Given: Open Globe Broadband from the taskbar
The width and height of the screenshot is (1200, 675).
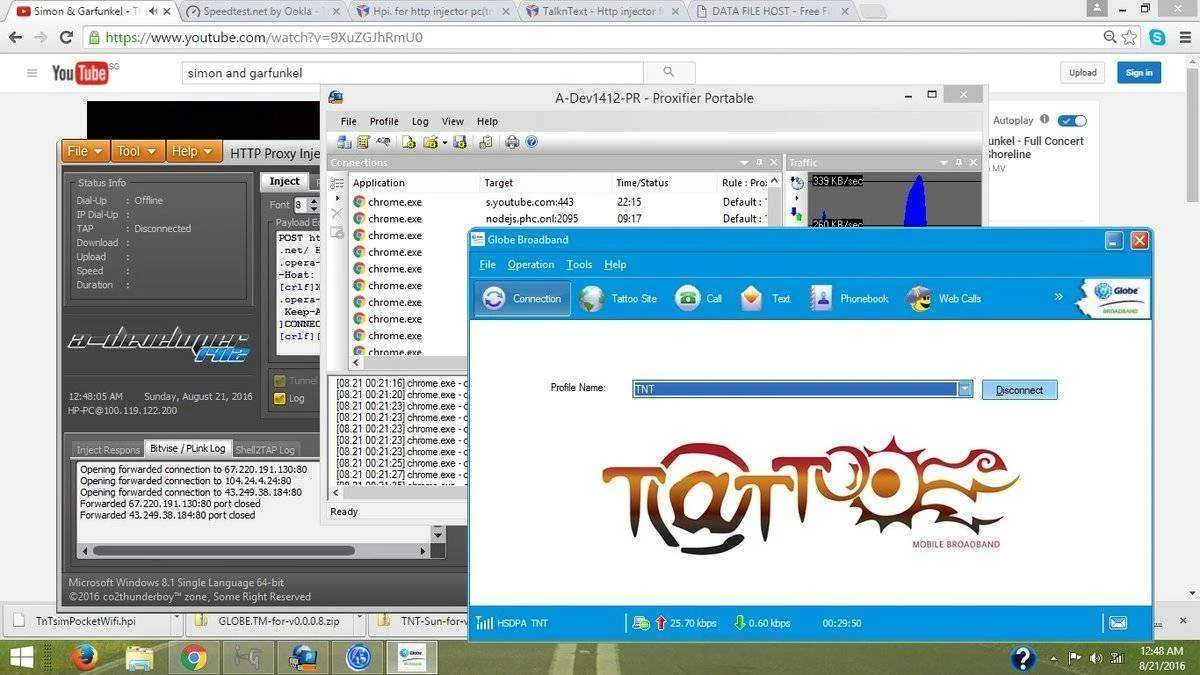Looking at the screenshot, I should [x=412, y=657].
